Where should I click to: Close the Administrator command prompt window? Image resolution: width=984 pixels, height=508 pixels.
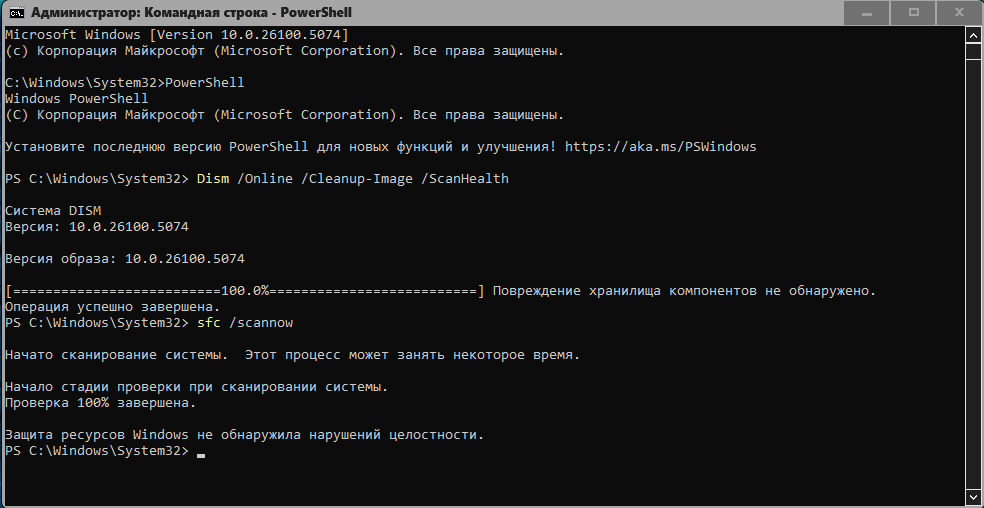pos(960,12)
